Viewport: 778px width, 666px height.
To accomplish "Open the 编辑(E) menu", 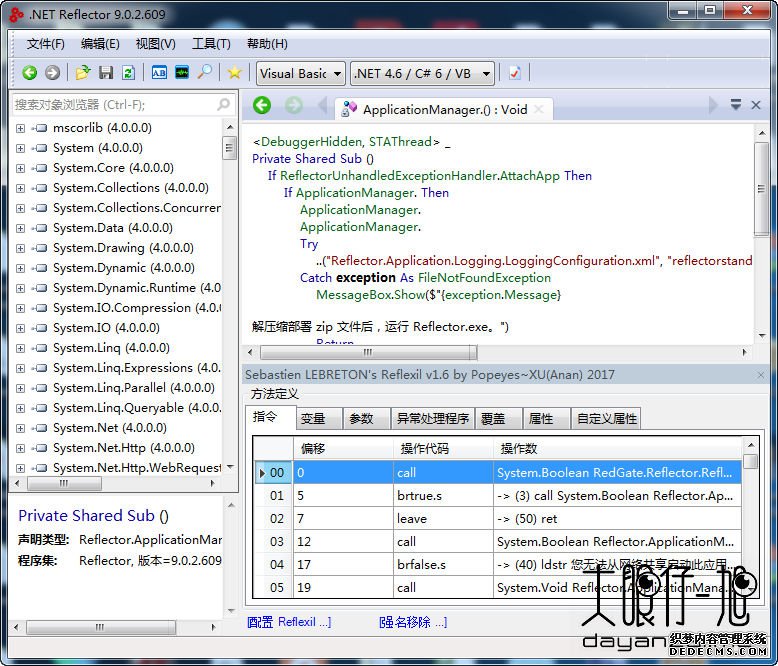I will (x=100, y=44).
